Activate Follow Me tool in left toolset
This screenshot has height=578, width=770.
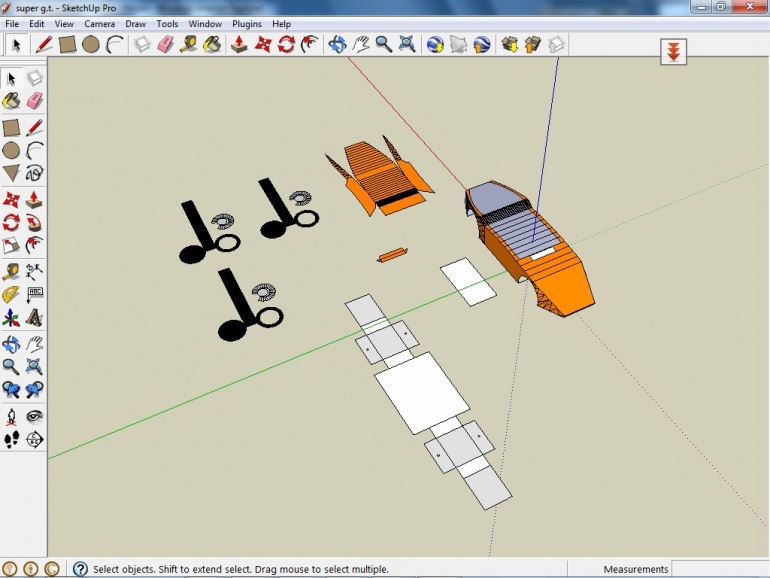pos(34,222)
